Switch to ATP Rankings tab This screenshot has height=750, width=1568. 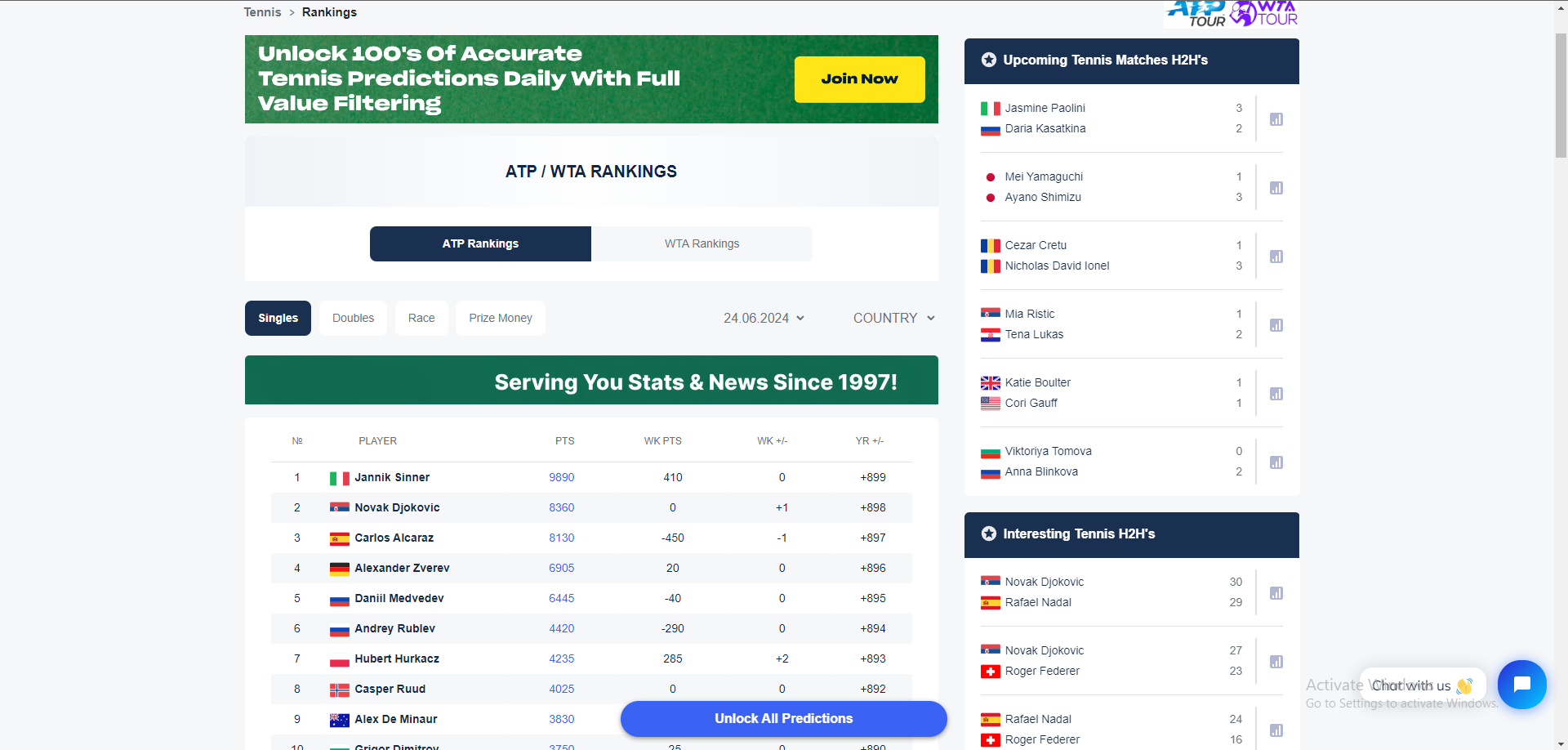(x=480, y=243)
